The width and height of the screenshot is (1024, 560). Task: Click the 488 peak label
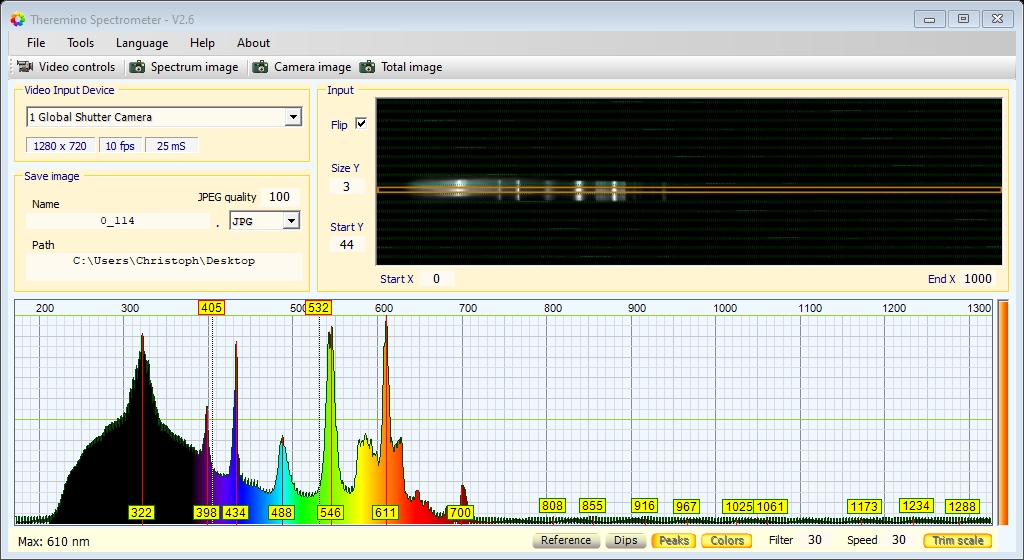coord(281,512)
